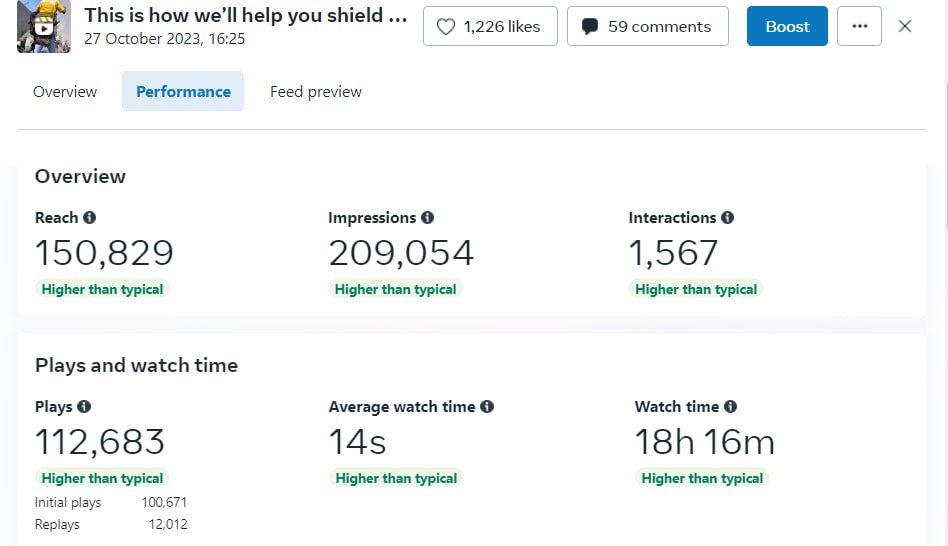Open the three-dot more options menu

(859, 27)
